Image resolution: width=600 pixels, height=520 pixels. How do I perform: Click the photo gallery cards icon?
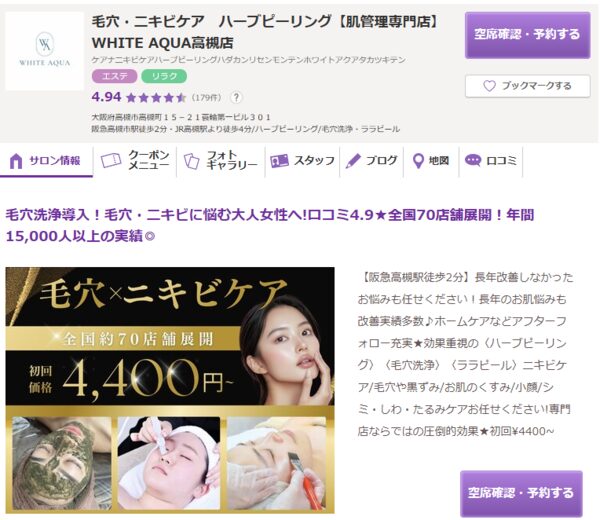pos(191,161)
